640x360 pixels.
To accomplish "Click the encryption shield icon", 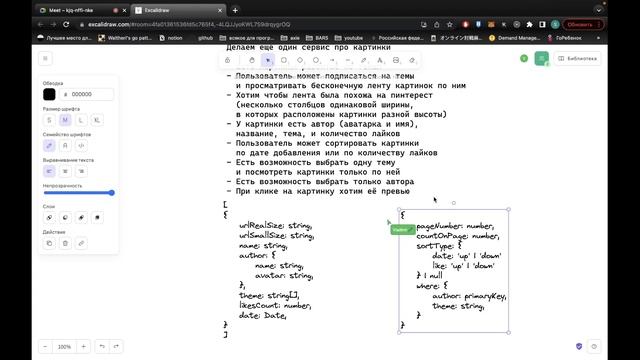I will pyautogui.click(x=579, y=347).
